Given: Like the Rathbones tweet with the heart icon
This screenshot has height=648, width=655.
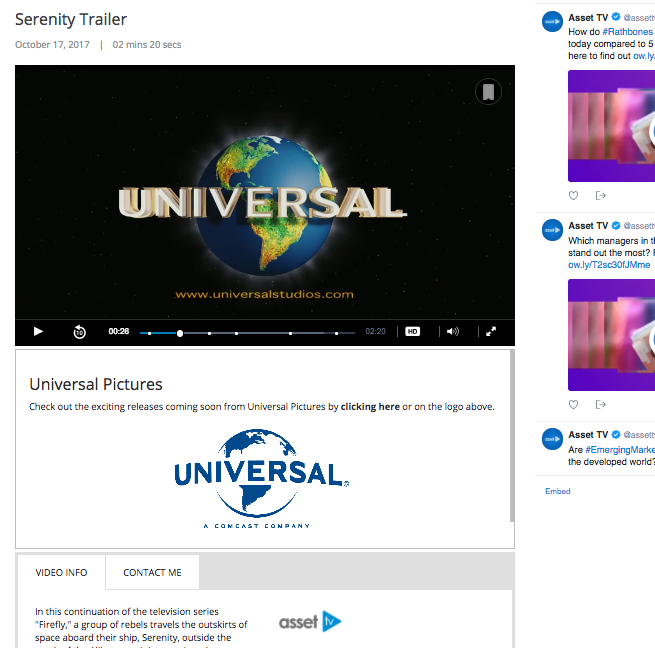Looking at the screenshot, I should click(574, 195).
